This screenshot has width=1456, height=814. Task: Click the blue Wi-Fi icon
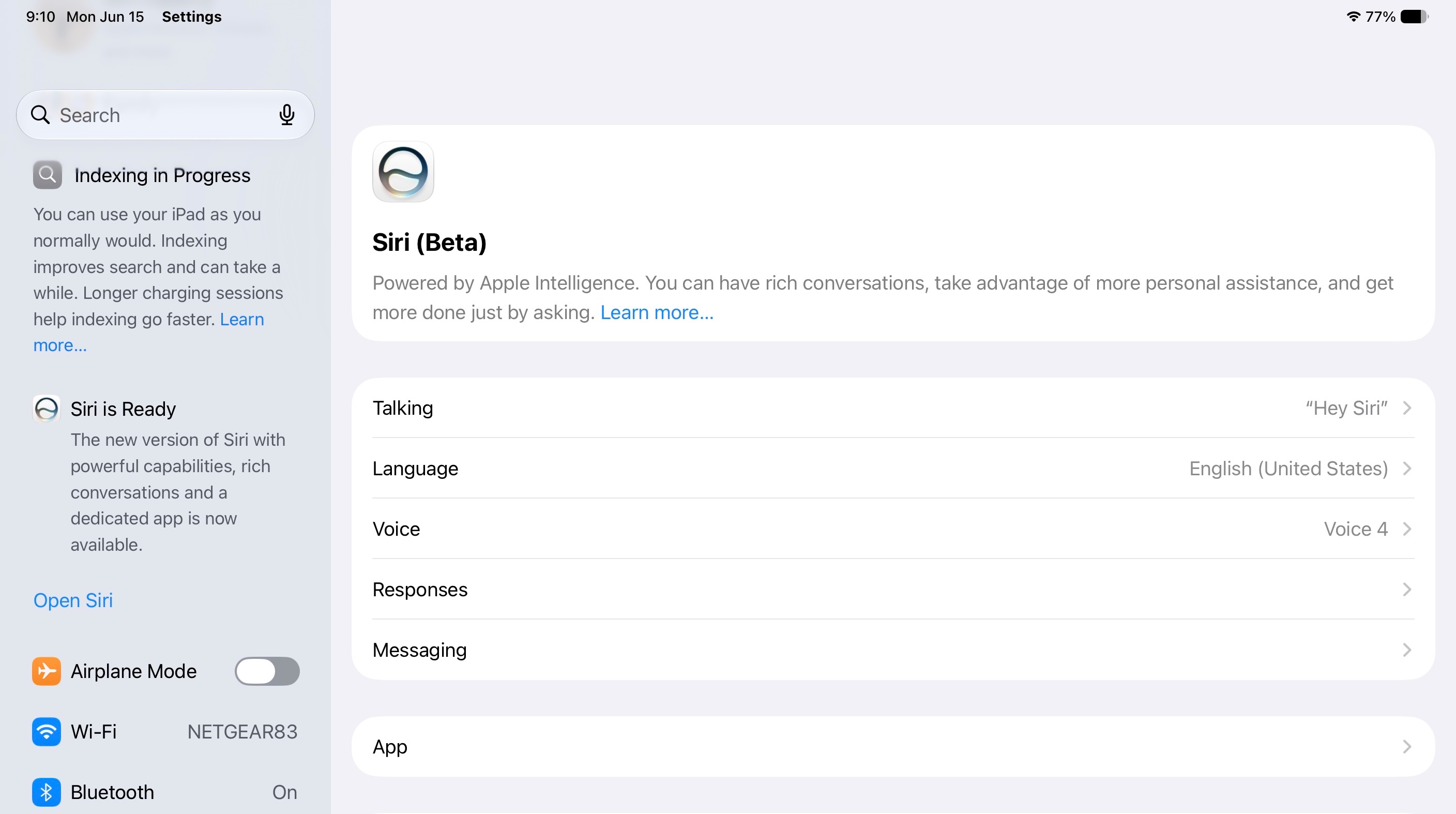[x=47, y=731]
